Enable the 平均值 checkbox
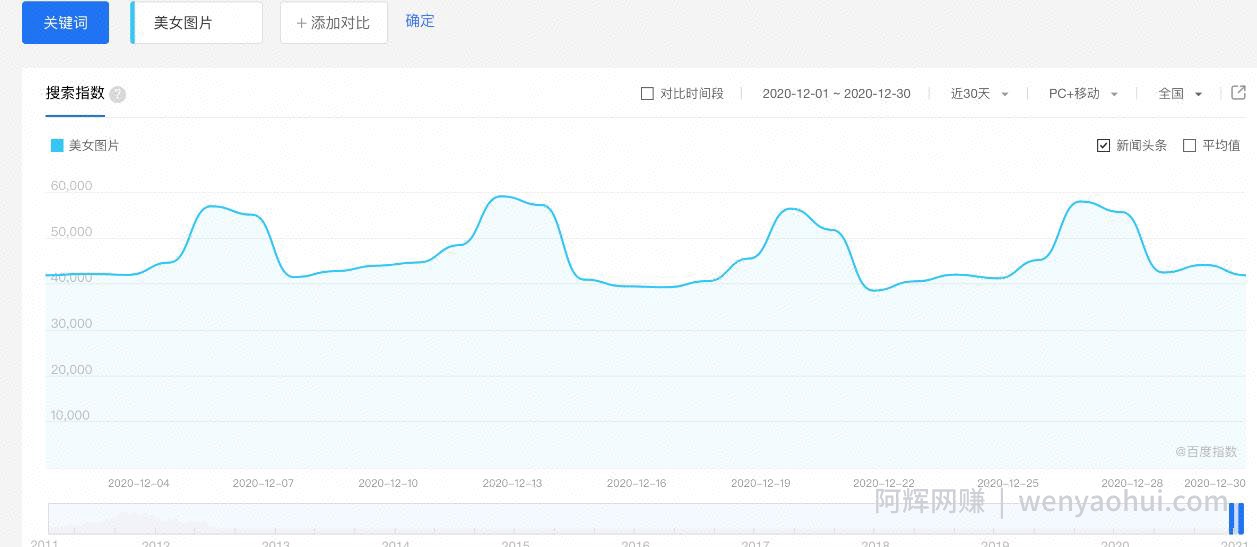This screenshot has width=1257, height=547. (x=1190, y=146)
